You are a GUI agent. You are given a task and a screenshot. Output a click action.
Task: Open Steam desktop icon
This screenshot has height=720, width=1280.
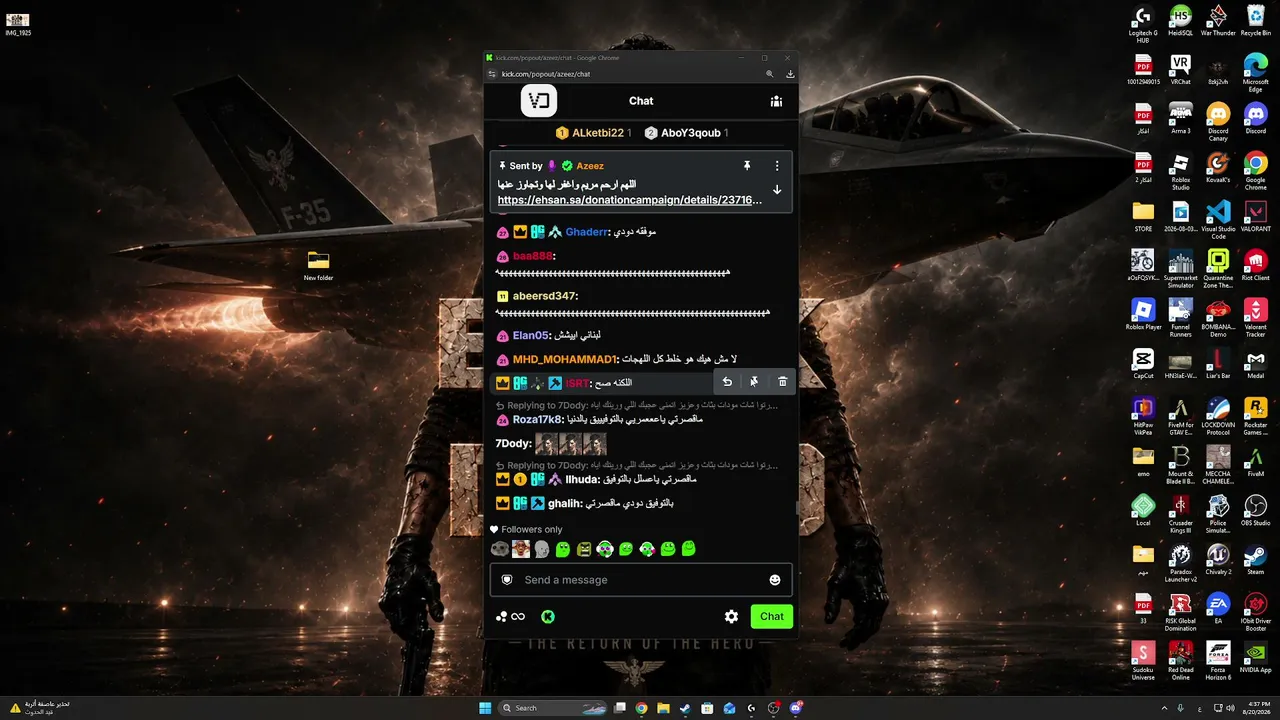[x=1256, y=559]
